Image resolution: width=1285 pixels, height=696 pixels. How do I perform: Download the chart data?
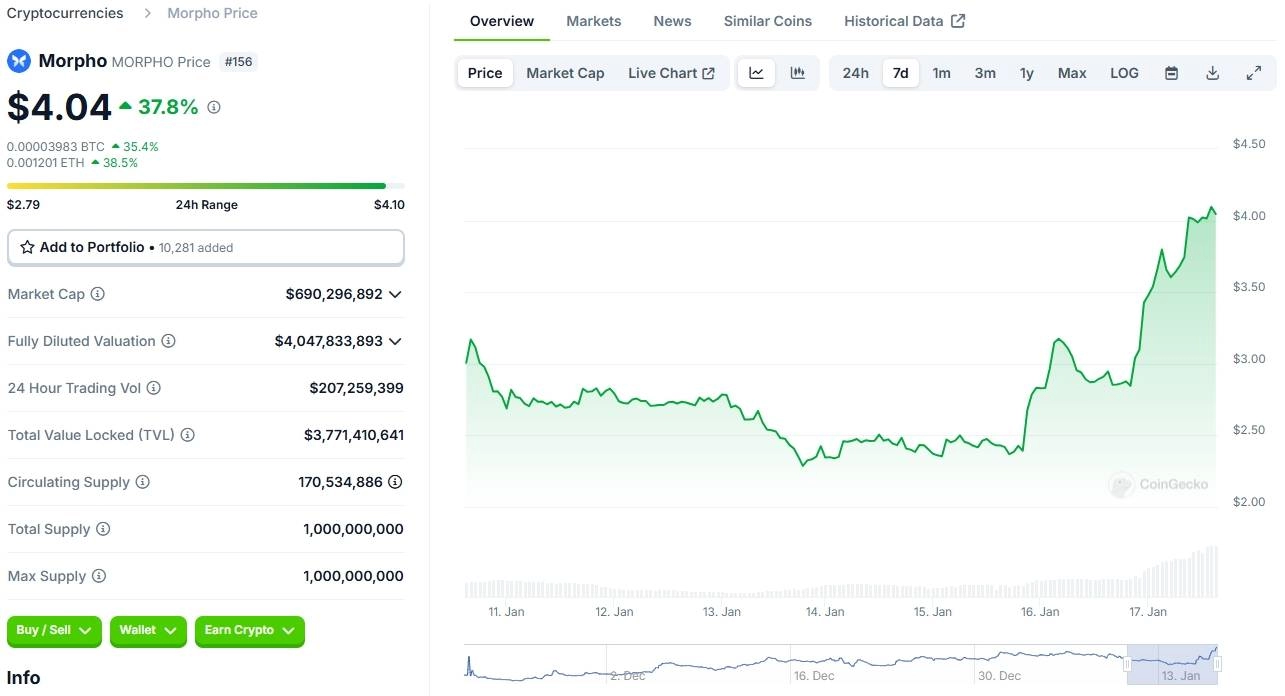1212,73
